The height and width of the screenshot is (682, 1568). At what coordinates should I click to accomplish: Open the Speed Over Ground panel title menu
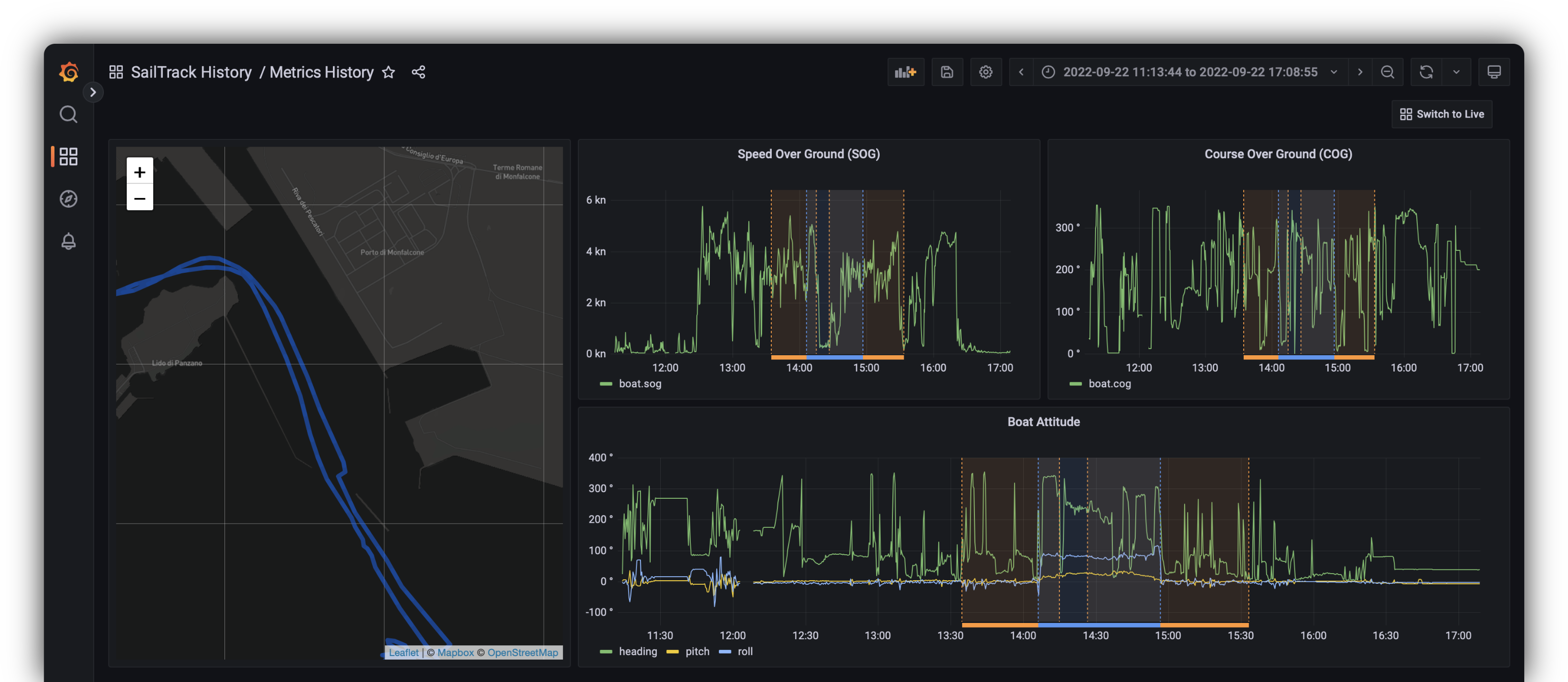808,154
